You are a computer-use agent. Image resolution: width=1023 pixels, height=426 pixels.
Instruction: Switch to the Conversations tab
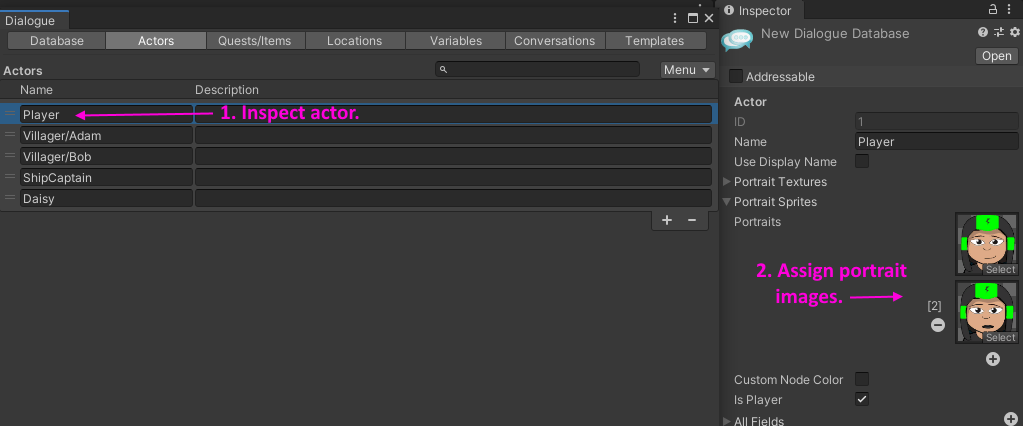click(555, 40)
